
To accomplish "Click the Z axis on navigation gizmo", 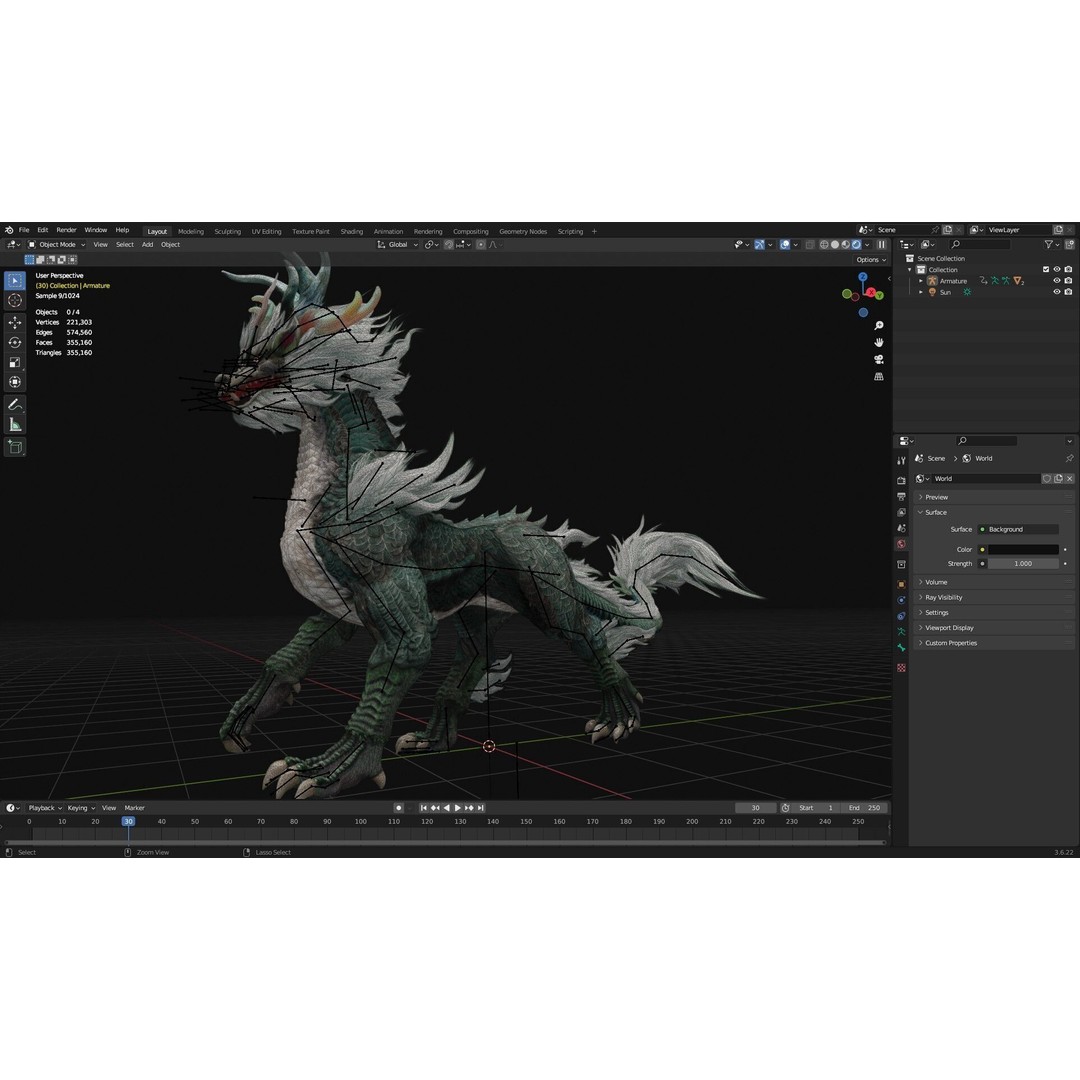I will point(863,276).
